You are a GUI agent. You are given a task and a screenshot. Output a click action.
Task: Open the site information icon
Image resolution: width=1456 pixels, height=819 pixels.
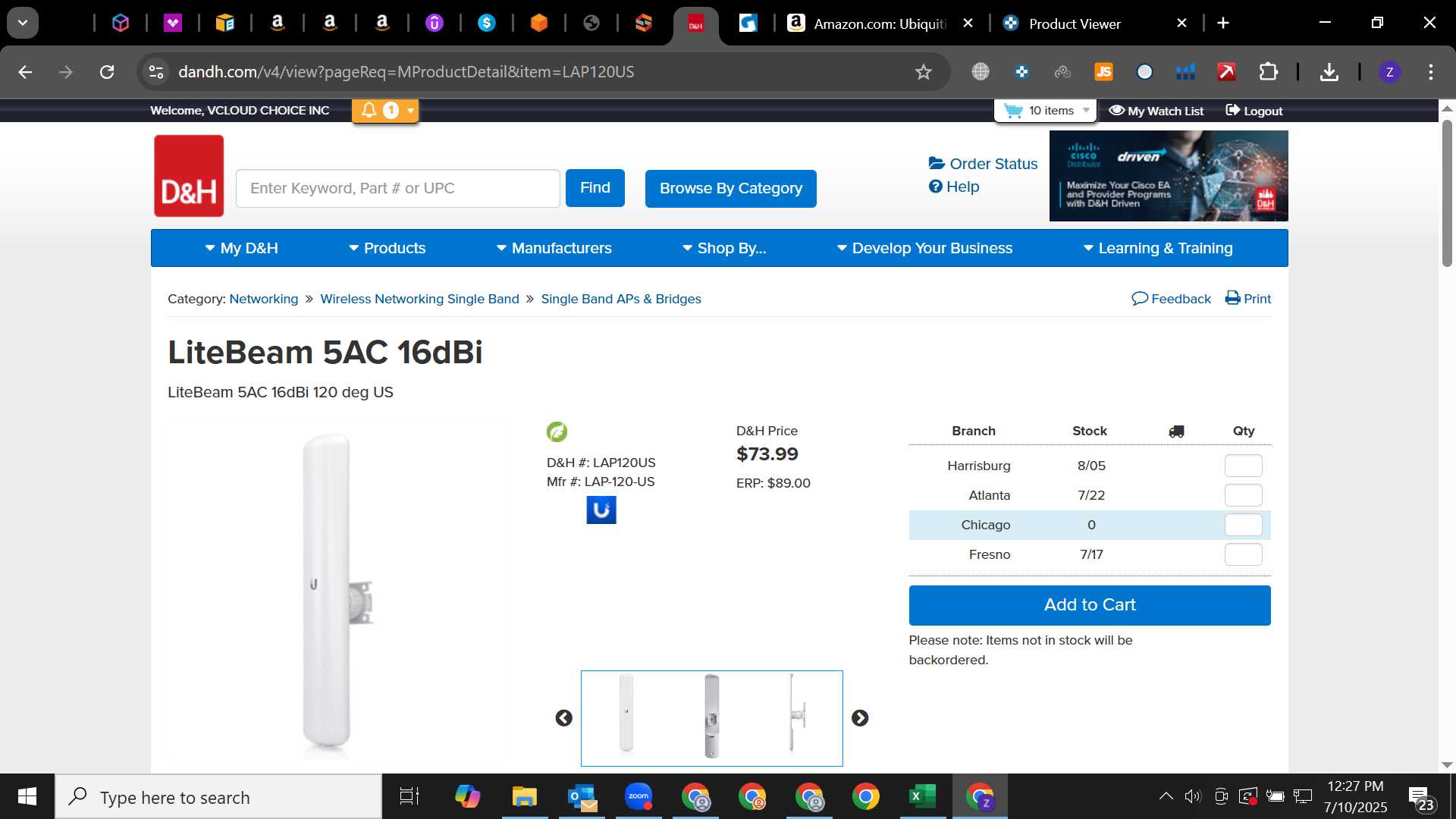pos(155,72)
